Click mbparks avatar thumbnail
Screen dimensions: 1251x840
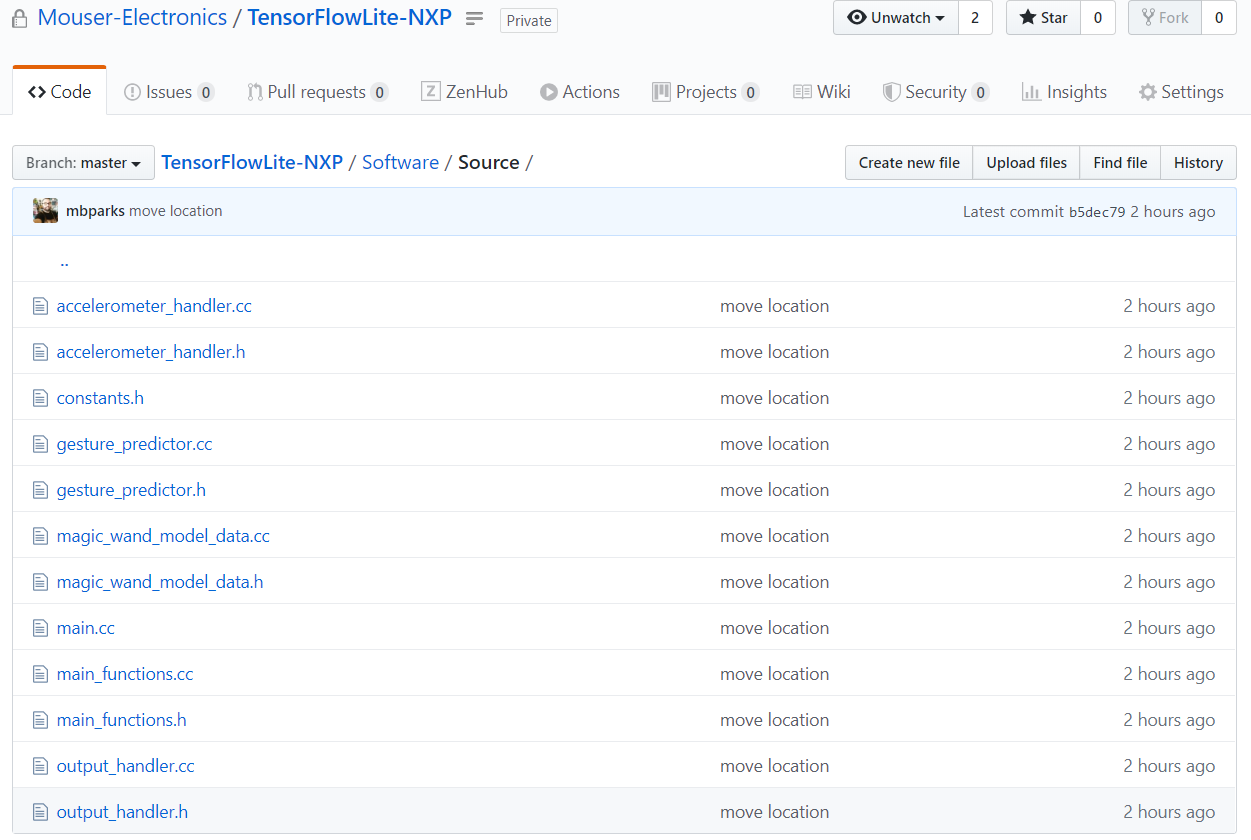(x=45, y=211)
